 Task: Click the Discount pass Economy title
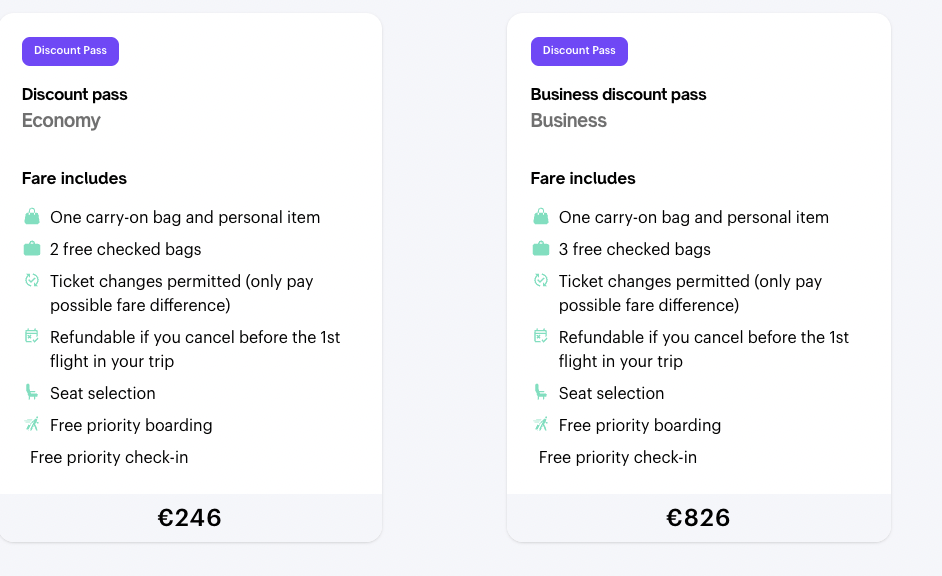pos(75,95)
